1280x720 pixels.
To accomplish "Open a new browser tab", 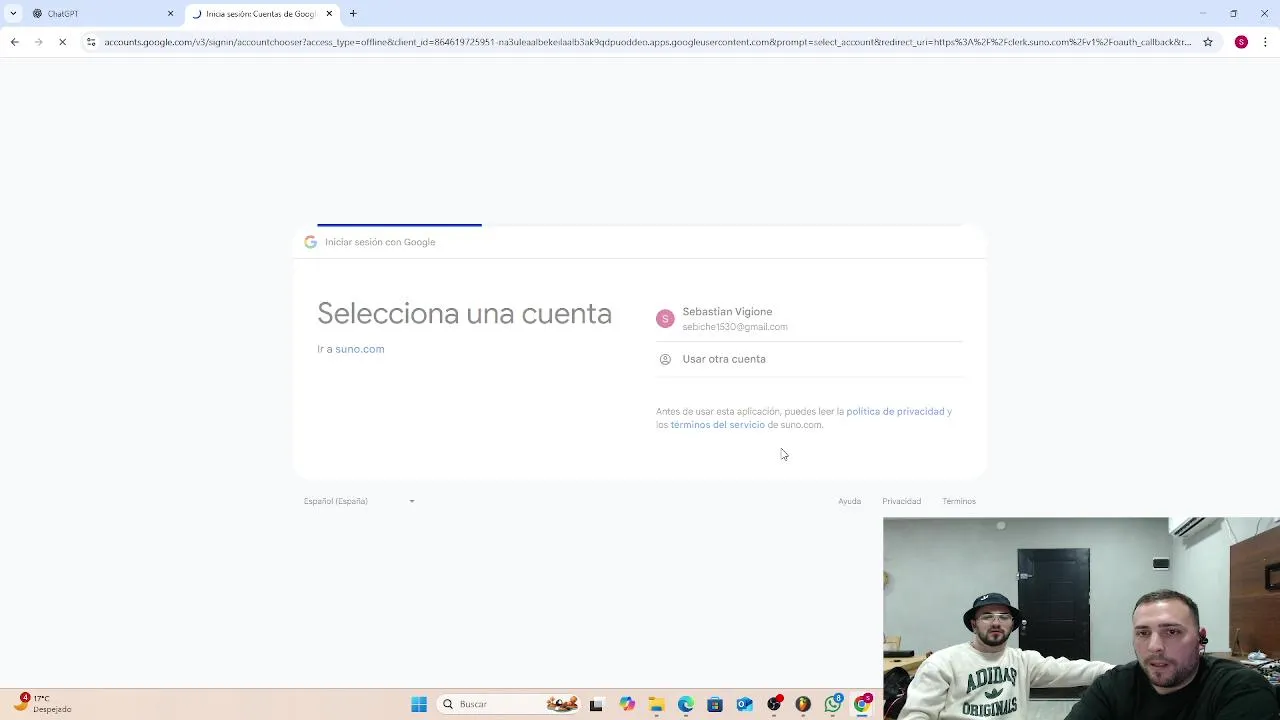I will point(353,14).
